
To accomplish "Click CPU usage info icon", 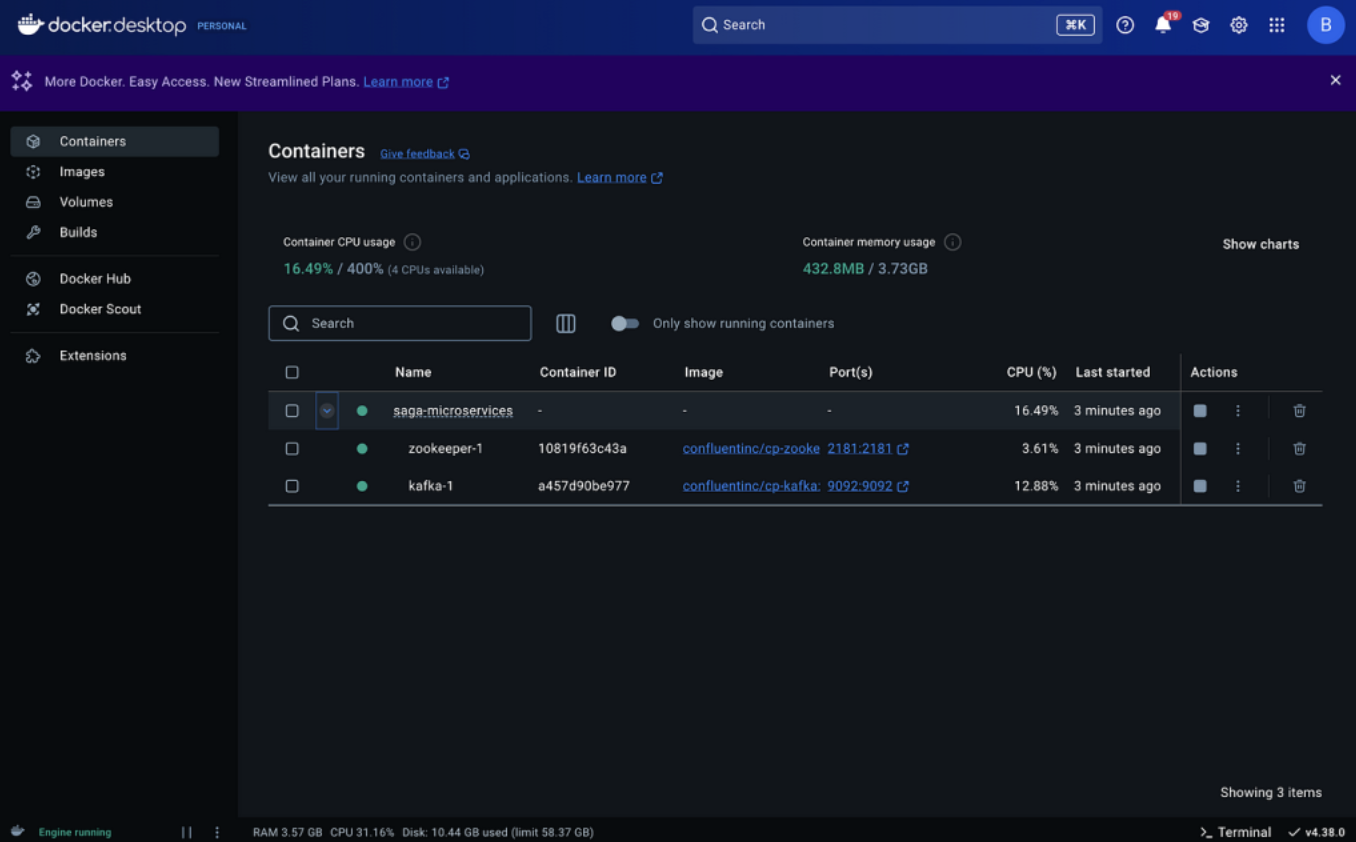I will pos(412,242).
